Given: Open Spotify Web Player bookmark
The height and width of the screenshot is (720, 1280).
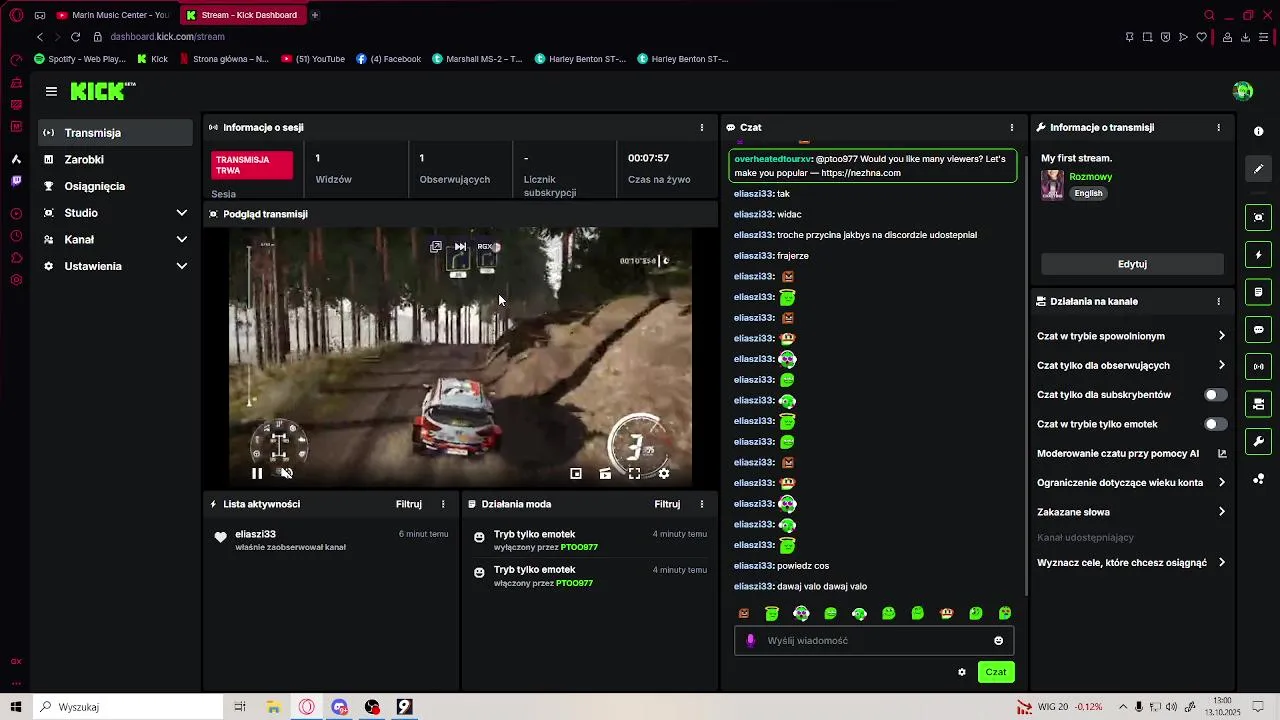Looking at the screenshot, I should click(80, 59).
